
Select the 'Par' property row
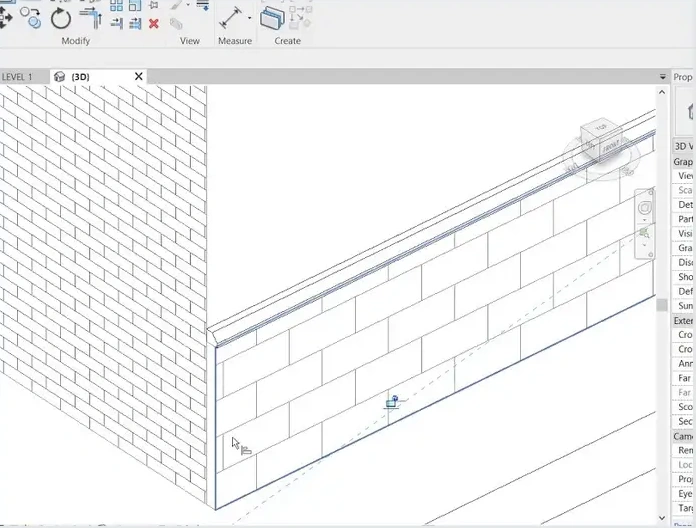coord(684,219)
